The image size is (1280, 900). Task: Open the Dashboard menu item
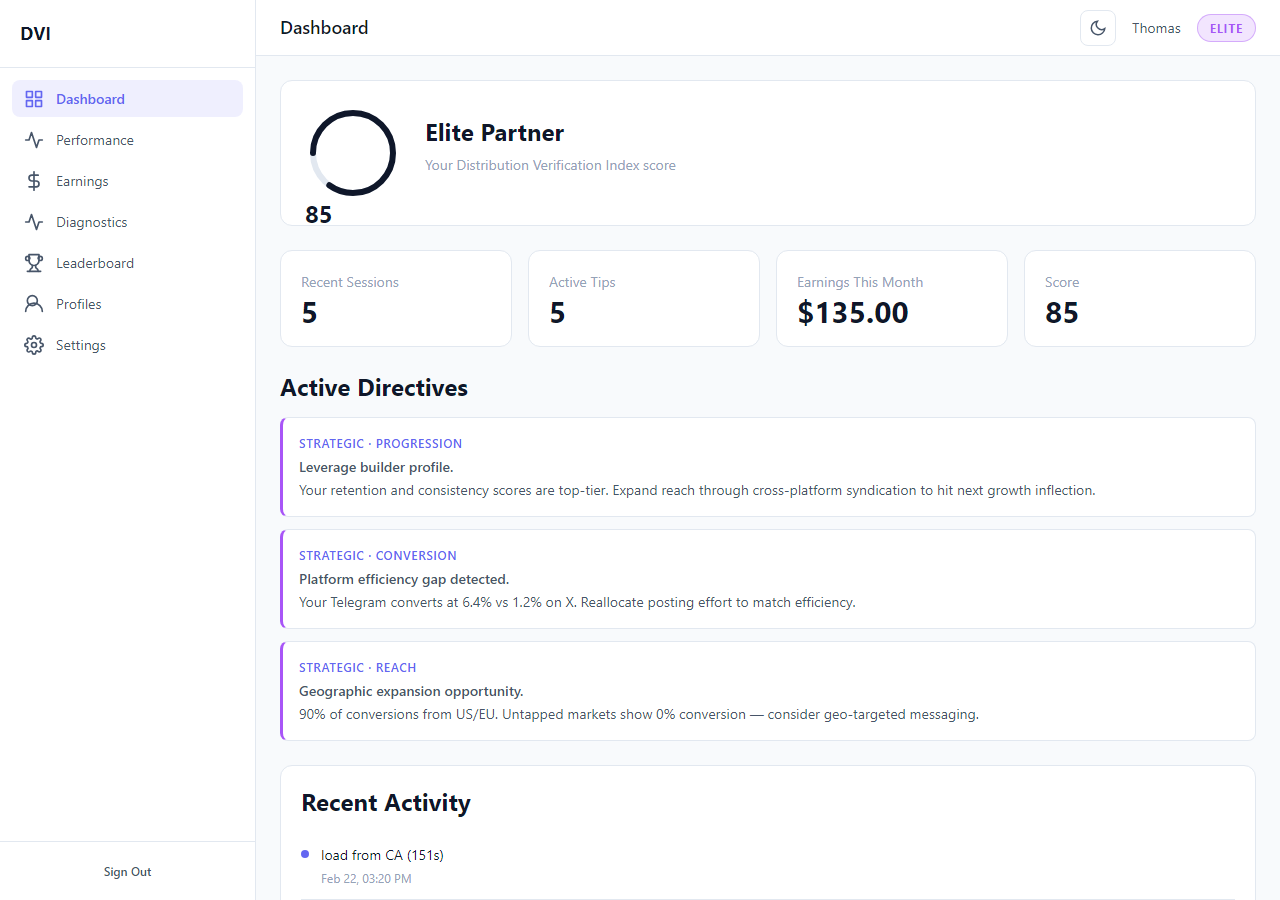point(127,99)
